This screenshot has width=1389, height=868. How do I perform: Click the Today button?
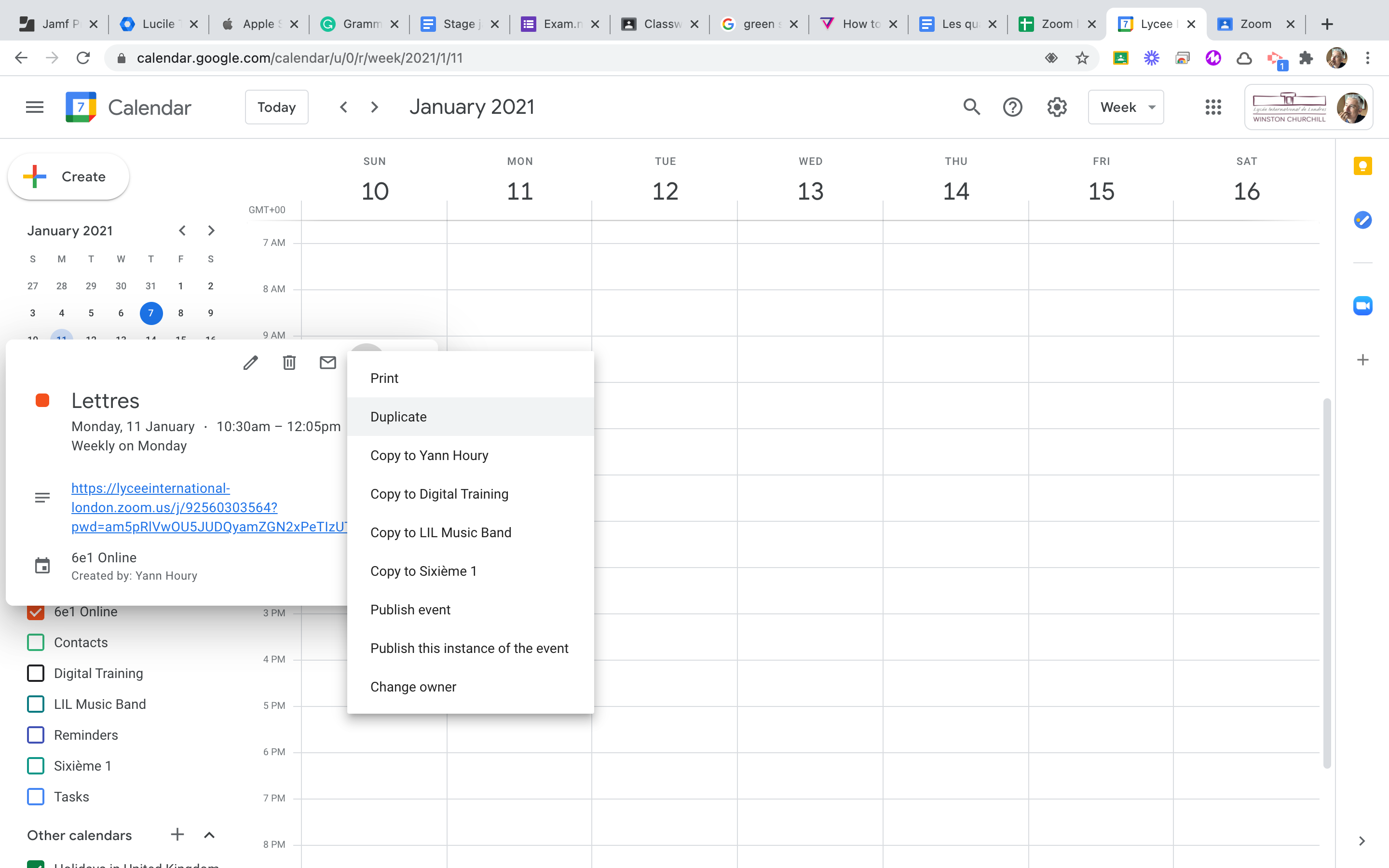click(277, 108)
